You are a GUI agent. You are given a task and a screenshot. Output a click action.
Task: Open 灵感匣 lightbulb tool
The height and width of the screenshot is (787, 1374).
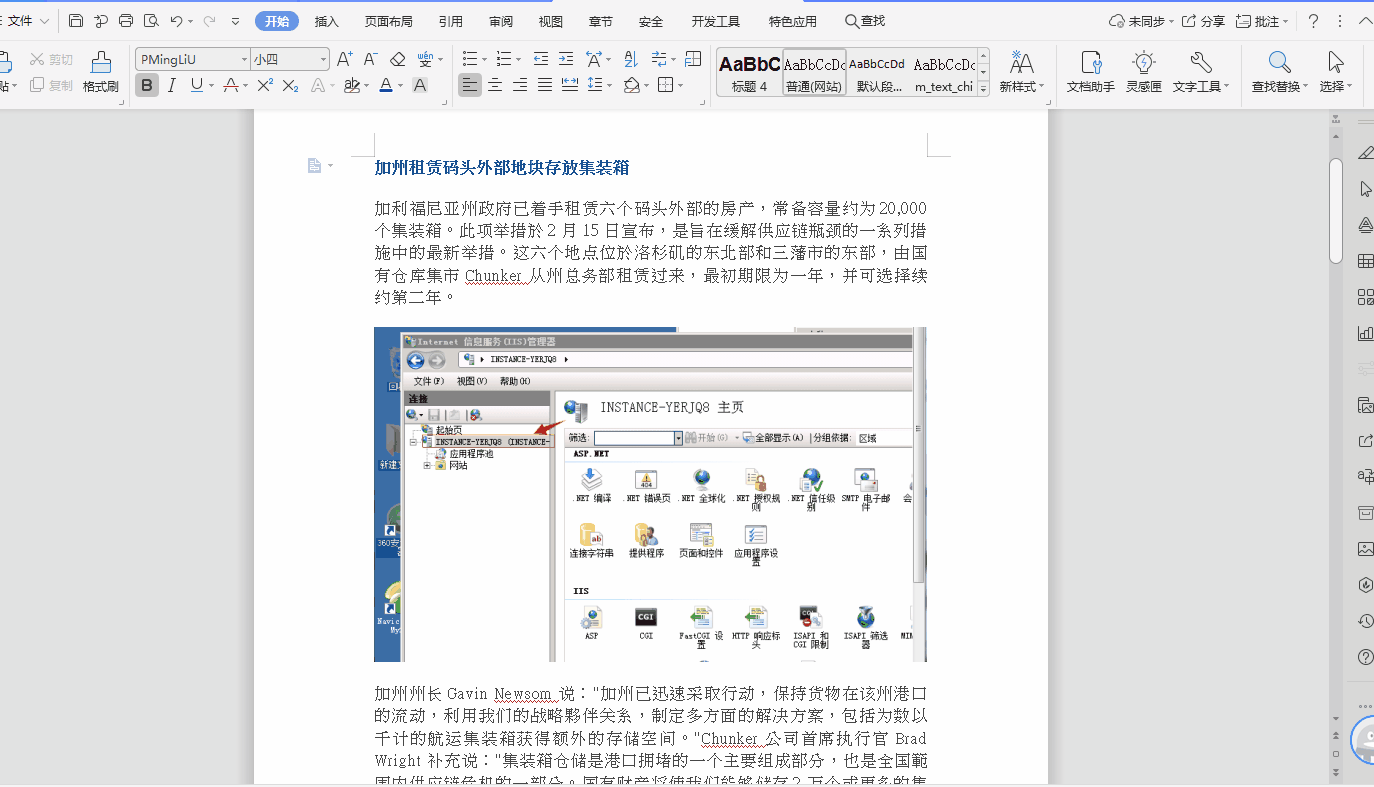(1144, 73)
